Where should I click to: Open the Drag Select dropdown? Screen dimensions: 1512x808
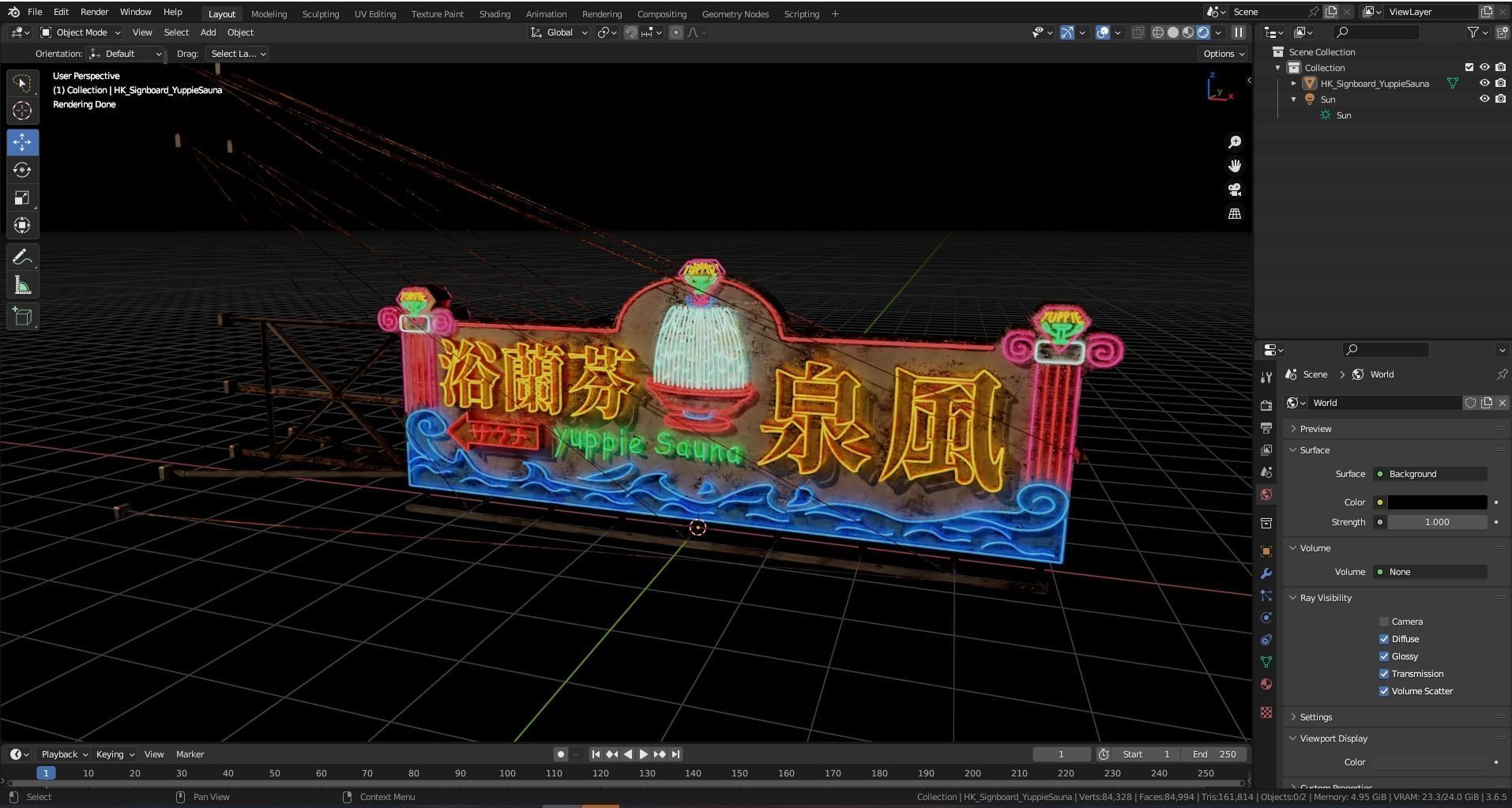(237, 54)
